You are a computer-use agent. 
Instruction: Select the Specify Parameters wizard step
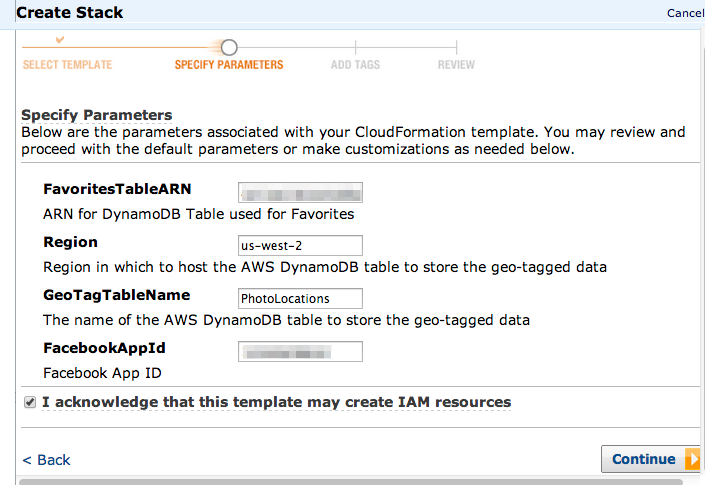229,65
